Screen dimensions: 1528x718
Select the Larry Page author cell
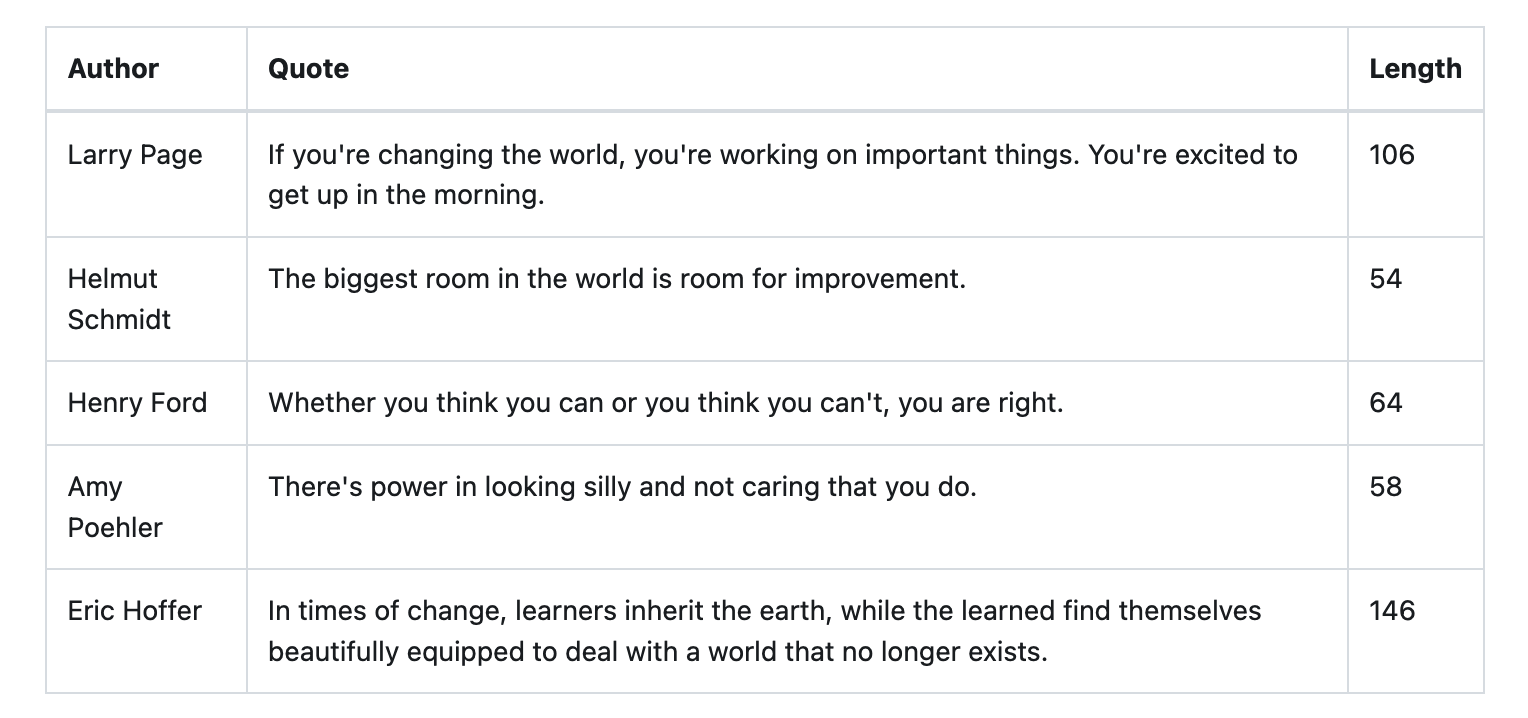click(135, 155)
